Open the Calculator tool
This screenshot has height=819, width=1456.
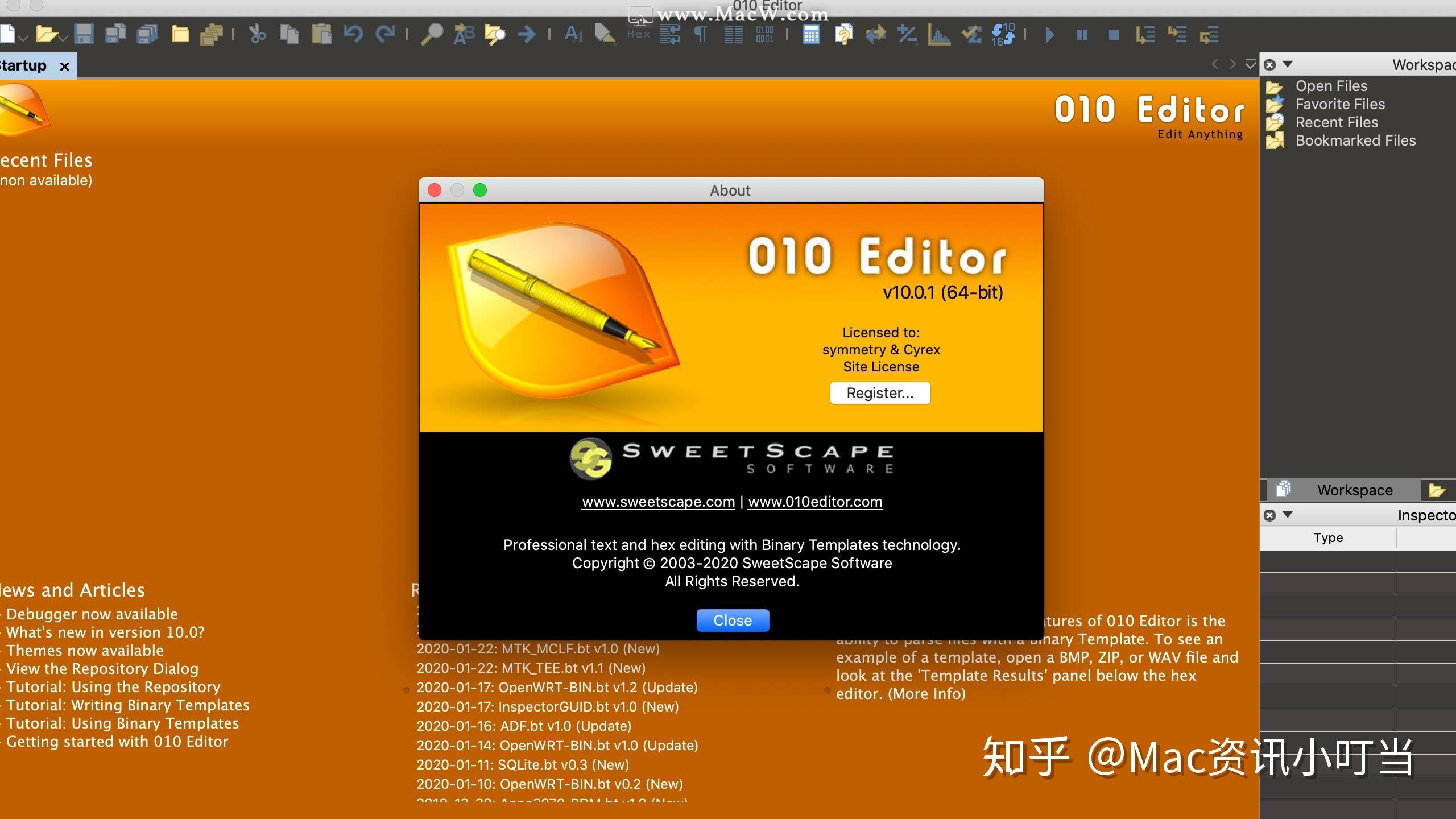[812, 34]
